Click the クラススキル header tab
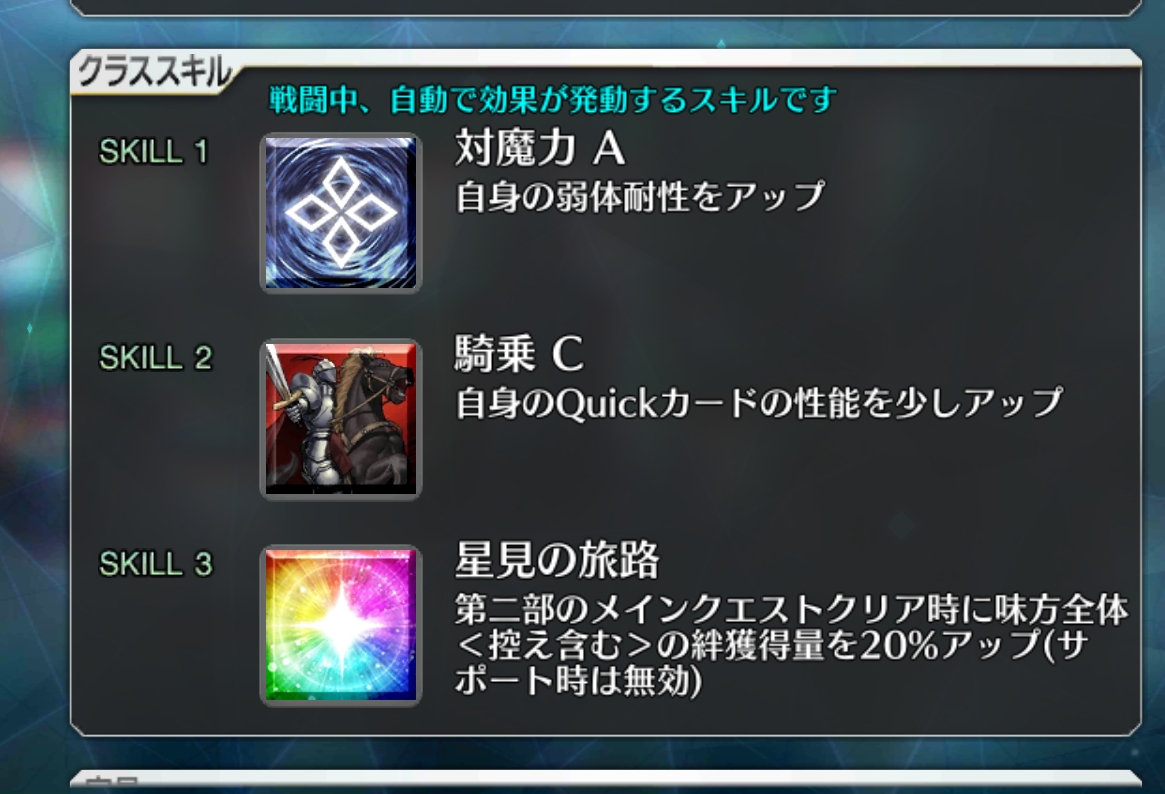The width and height of the screenshot is (1165, 794). coord(155,73)
